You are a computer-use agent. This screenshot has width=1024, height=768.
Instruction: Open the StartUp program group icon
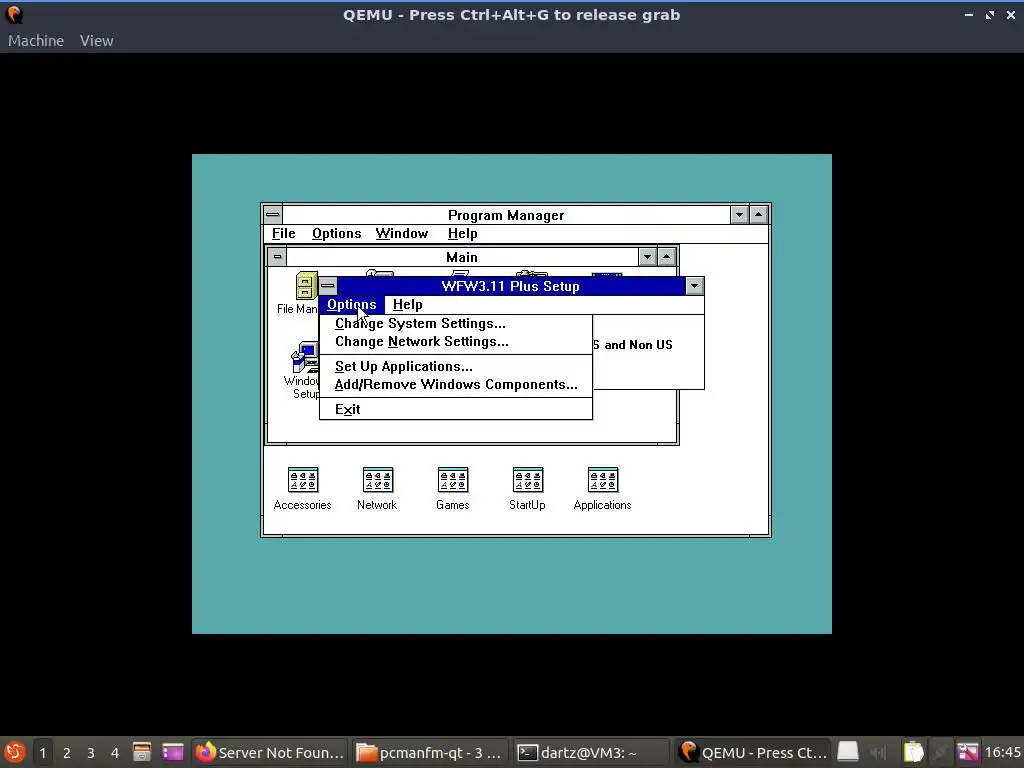[528, 480]
